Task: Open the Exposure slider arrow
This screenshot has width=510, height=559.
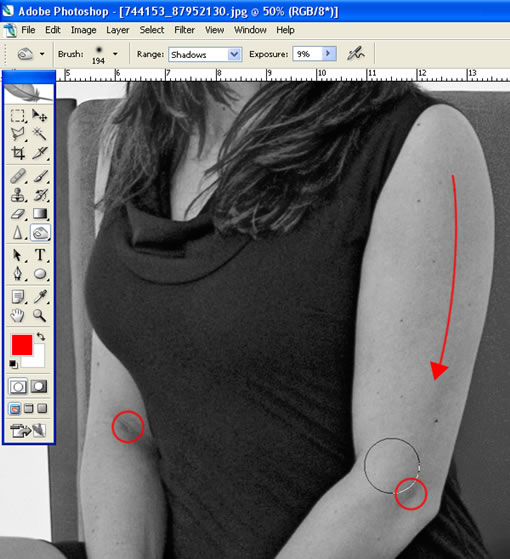Action: [x=328, y=54]
